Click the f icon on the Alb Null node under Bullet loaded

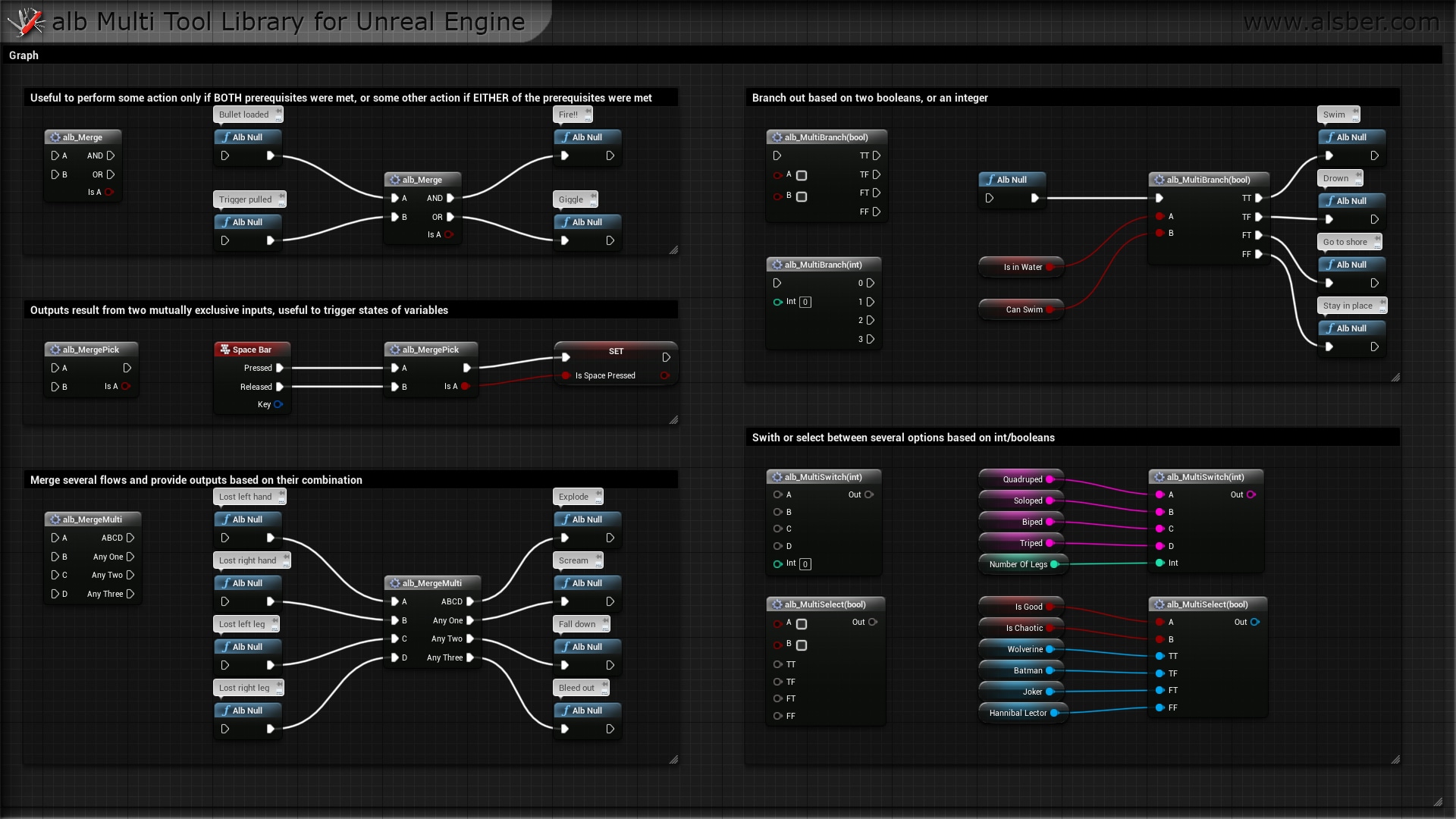[x=227, y=137]
